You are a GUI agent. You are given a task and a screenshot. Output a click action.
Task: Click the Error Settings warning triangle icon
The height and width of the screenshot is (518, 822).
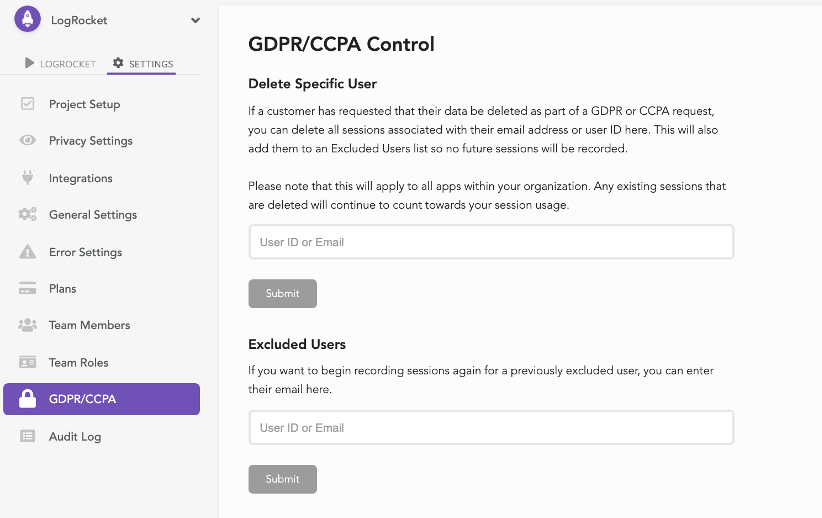(28, 252)
